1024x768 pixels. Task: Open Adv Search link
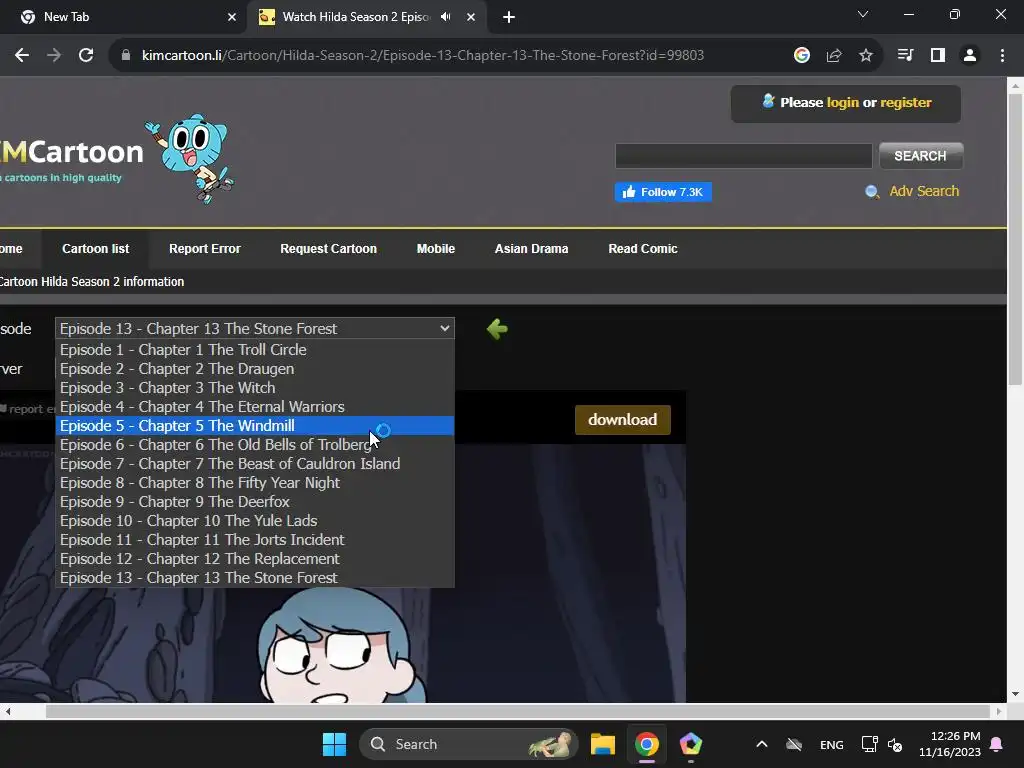click(924, 191)
